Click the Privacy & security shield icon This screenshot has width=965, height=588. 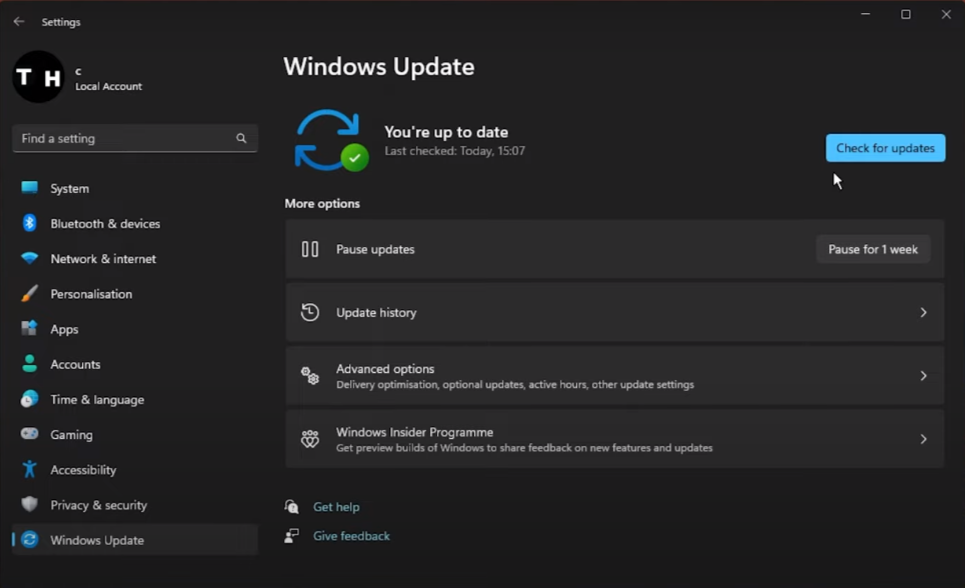(30, 504)
